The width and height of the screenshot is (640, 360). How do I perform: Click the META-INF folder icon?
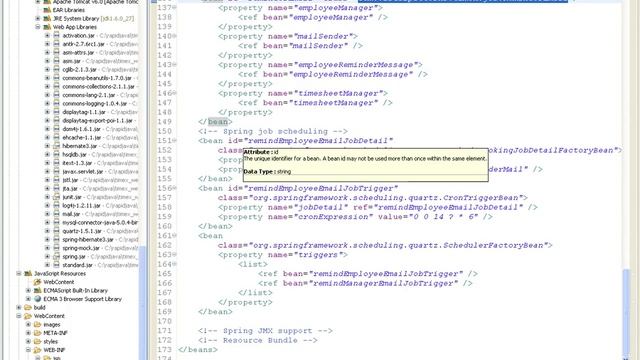tap(38, 333)
